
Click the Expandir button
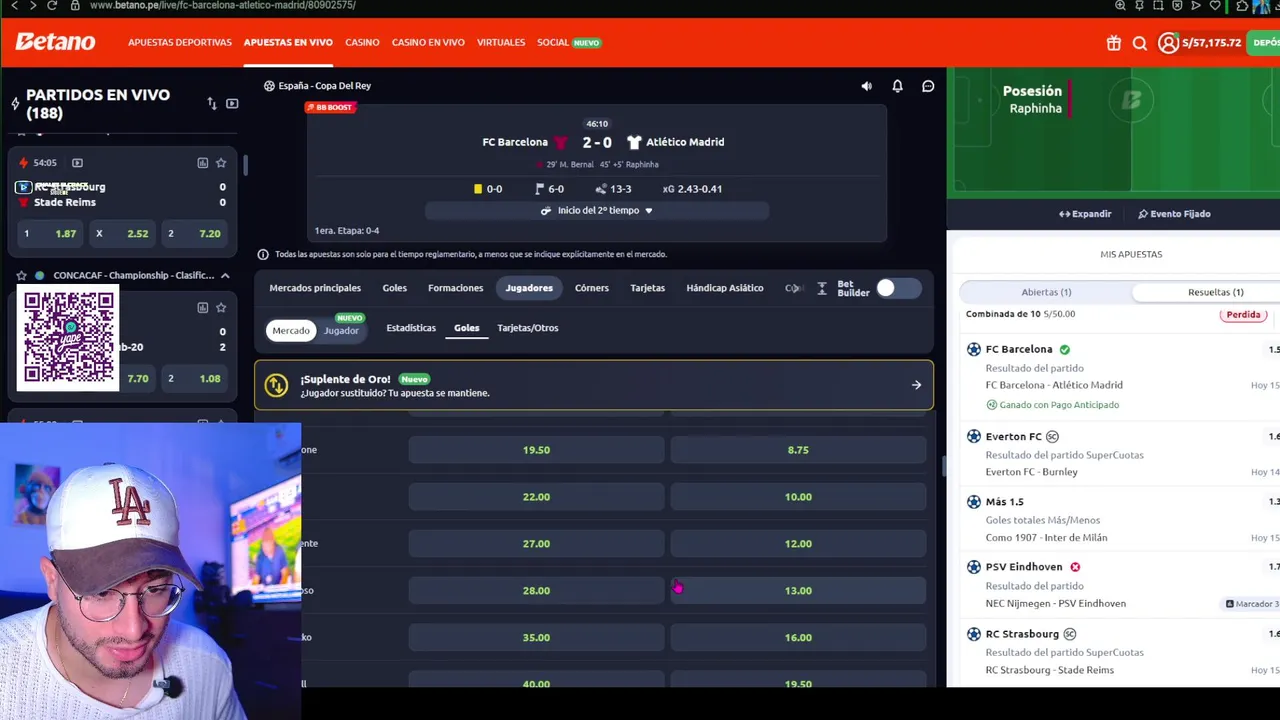tap(1085, 214)
